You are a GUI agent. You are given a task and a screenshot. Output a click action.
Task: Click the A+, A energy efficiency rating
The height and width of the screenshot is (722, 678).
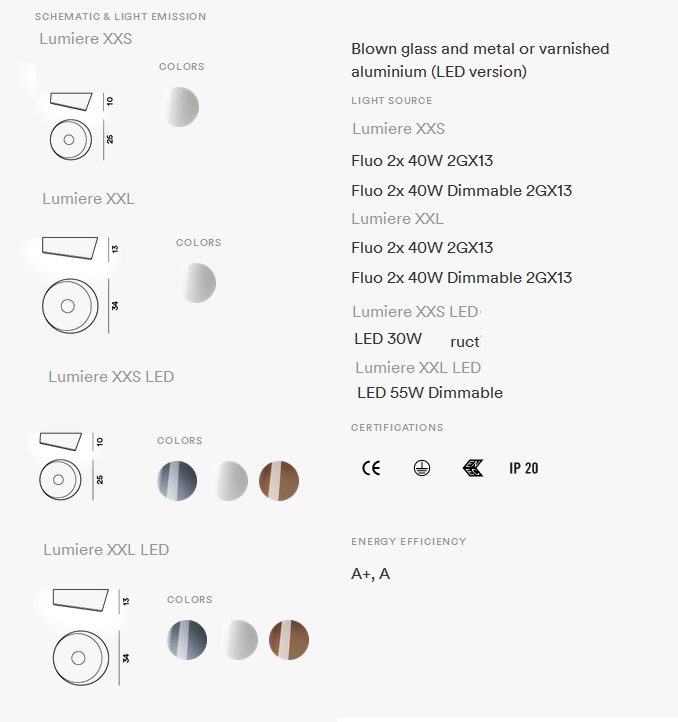pyautogui.click(x=370, y=574)
